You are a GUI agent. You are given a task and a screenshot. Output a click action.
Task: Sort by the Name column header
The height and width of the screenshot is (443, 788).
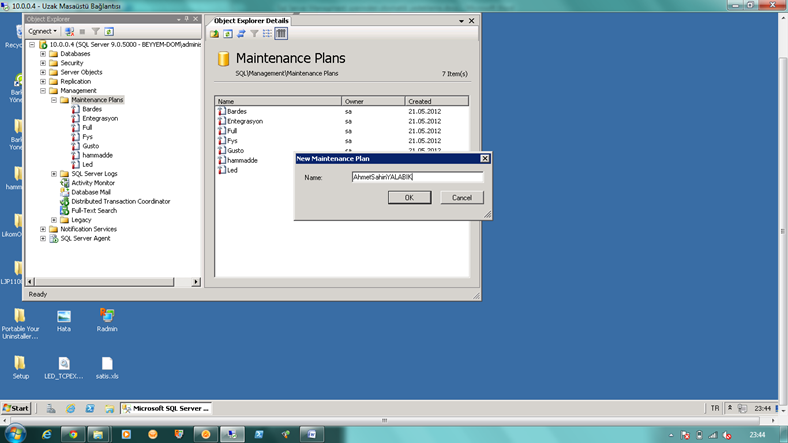coord(278,101)
